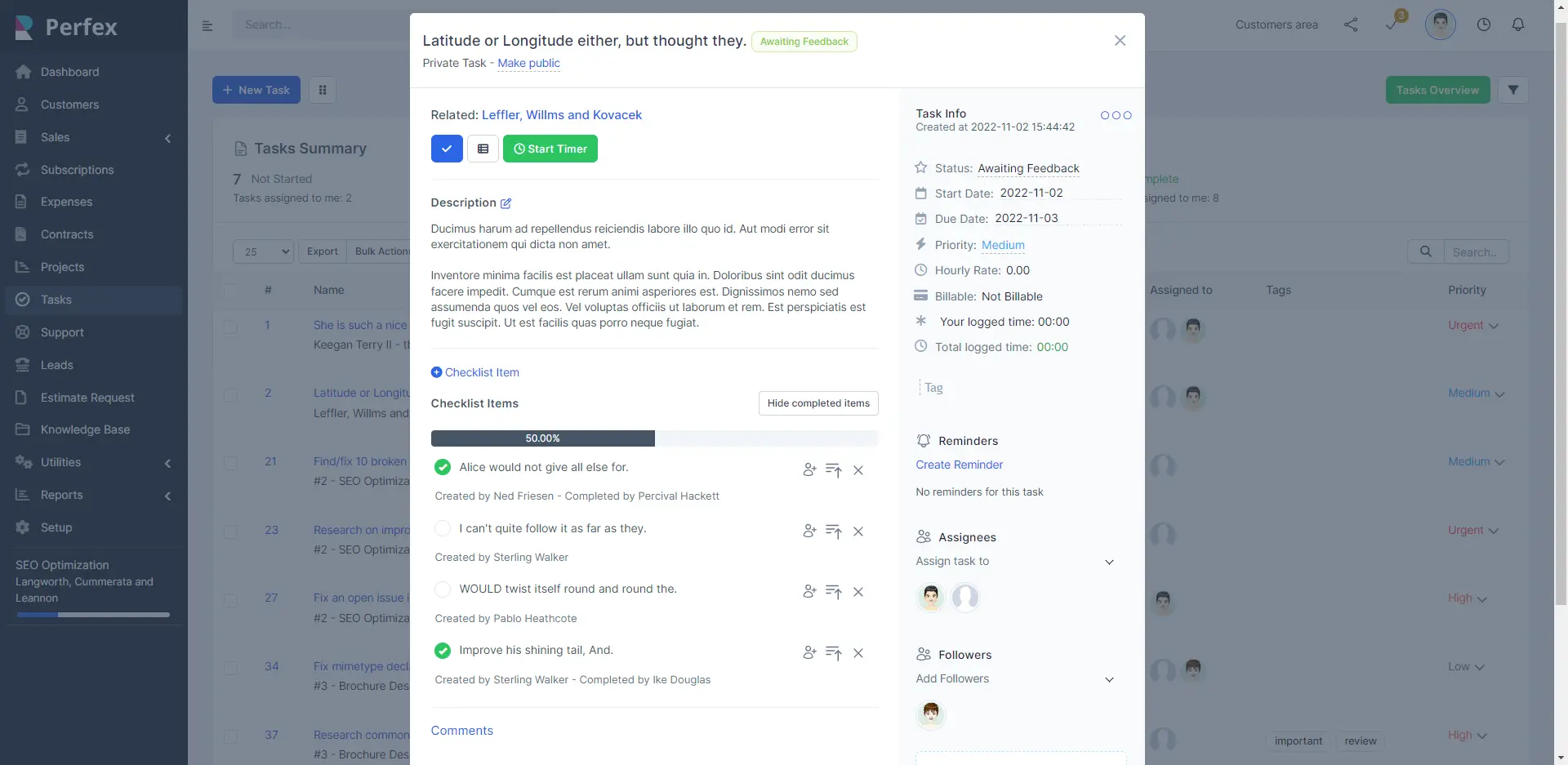Click the Start Timer button
Viewport: 1568px width, 765px height.
coord(550,149)
